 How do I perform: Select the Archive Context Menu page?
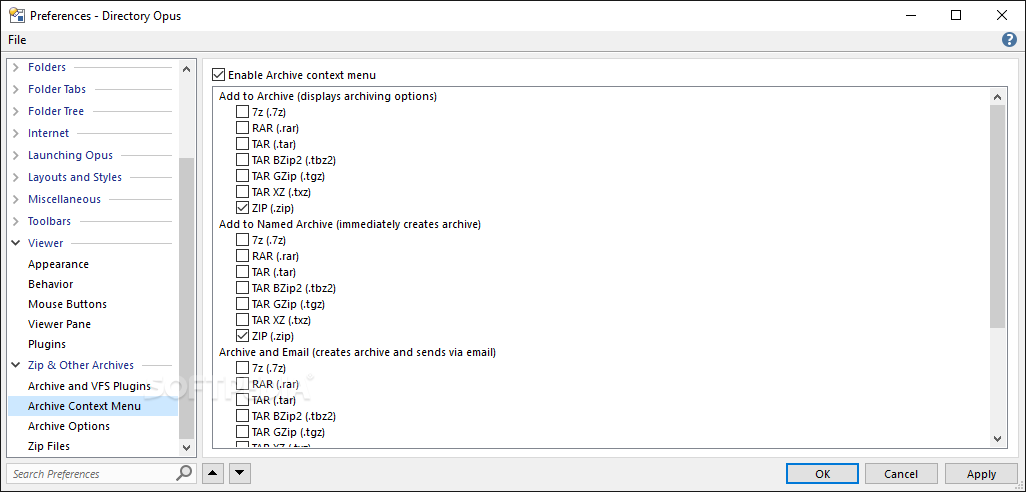(x=93, y=406)
